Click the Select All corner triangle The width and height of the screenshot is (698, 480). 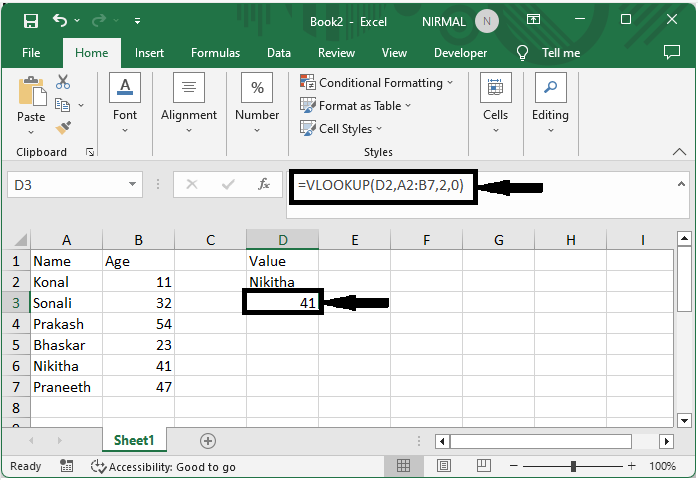pos(20,240)
